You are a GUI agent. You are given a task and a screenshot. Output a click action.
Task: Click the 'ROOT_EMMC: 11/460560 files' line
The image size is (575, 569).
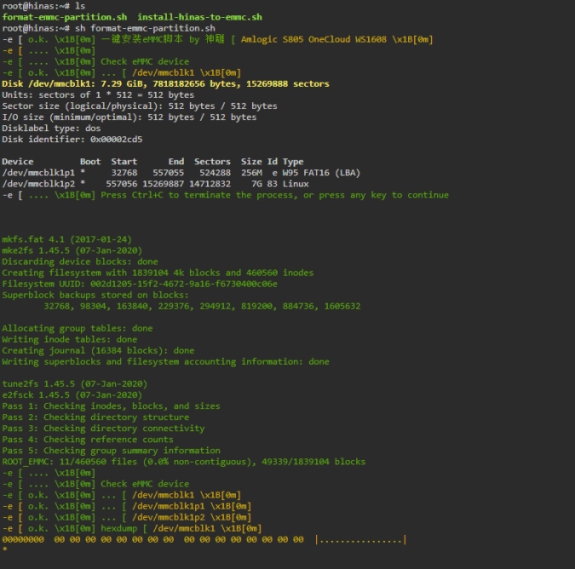point(184,462)
